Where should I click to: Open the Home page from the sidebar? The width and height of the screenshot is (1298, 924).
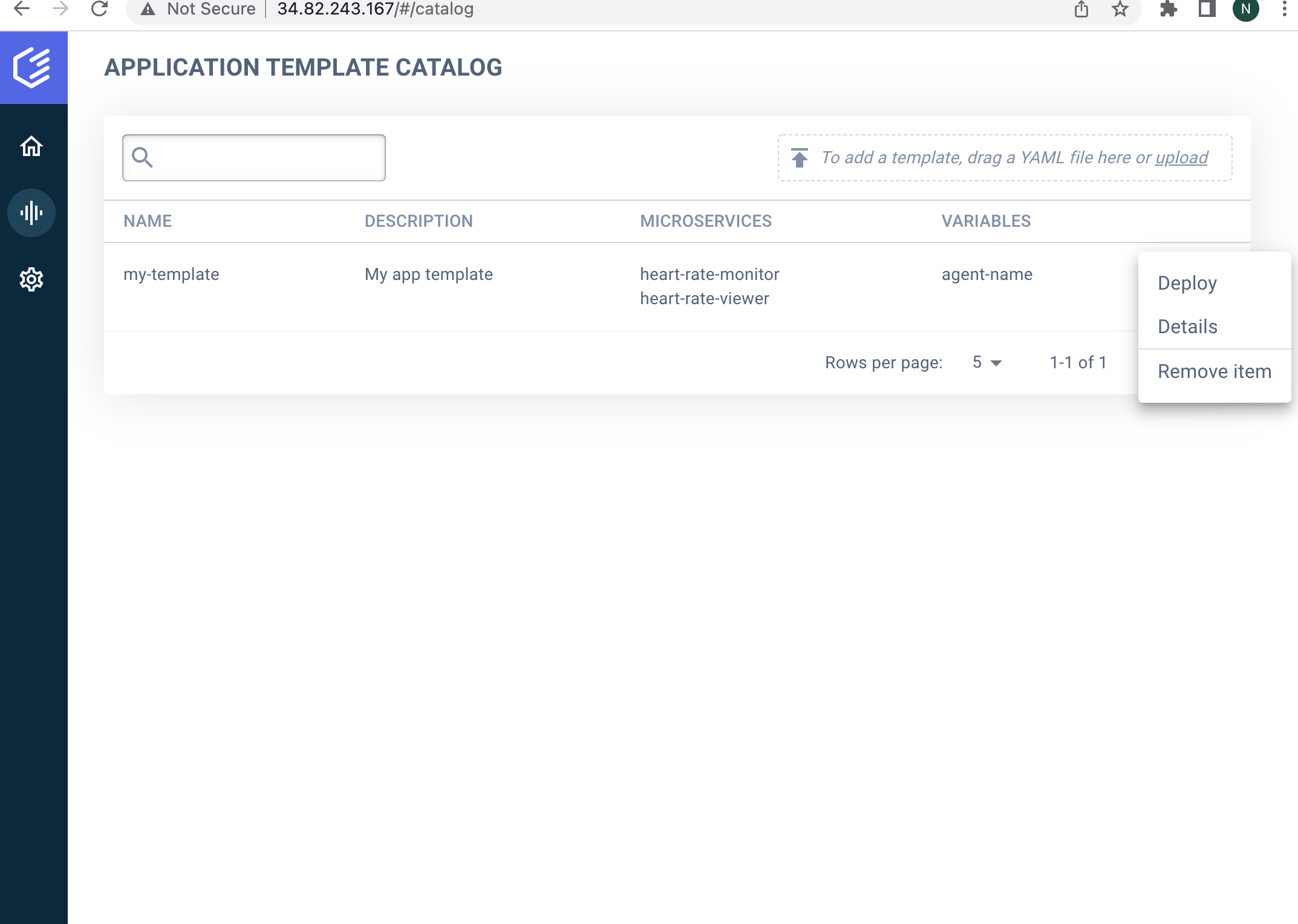tap(31, 146)
